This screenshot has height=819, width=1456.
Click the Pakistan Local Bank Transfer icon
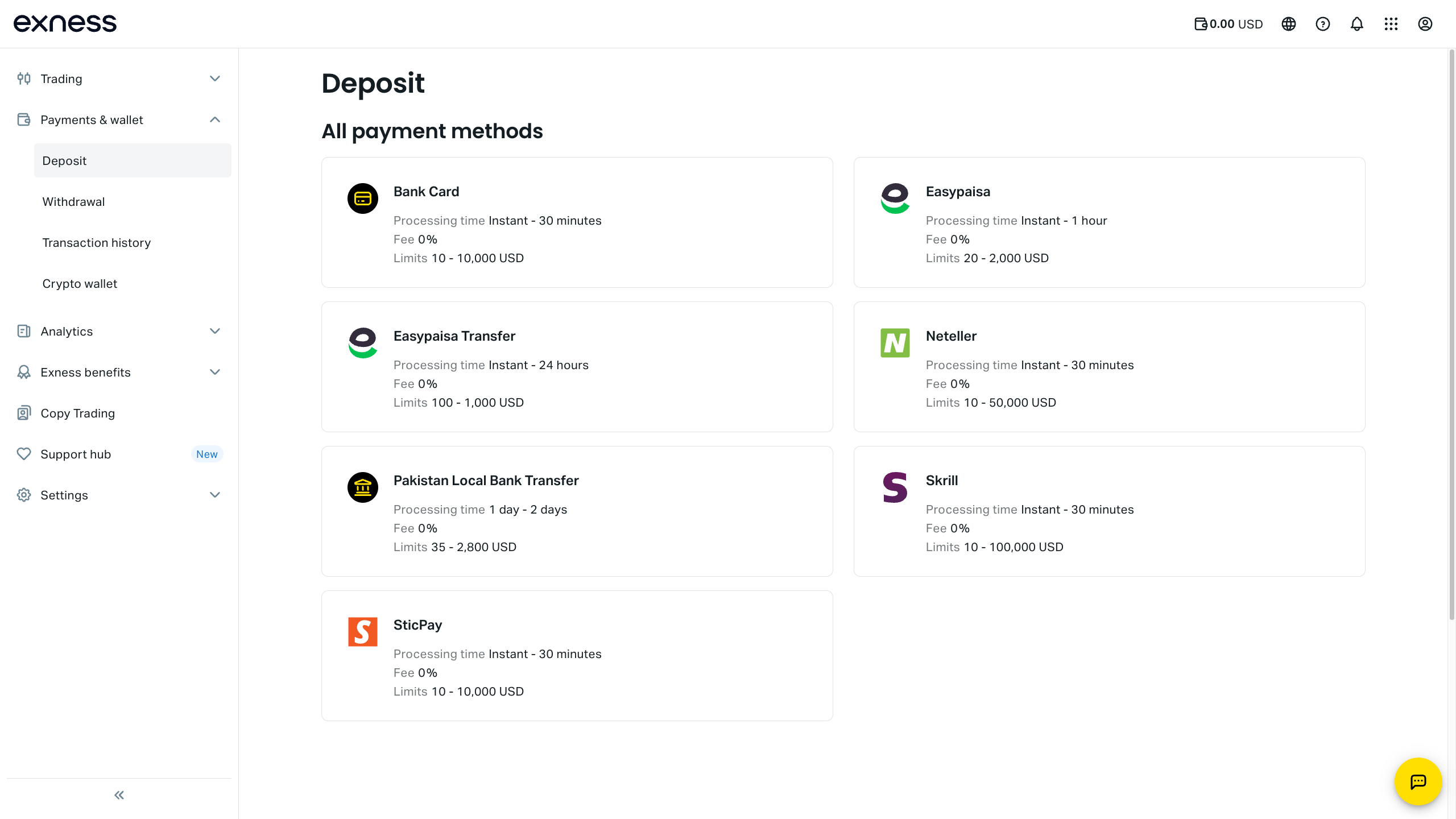363,487
